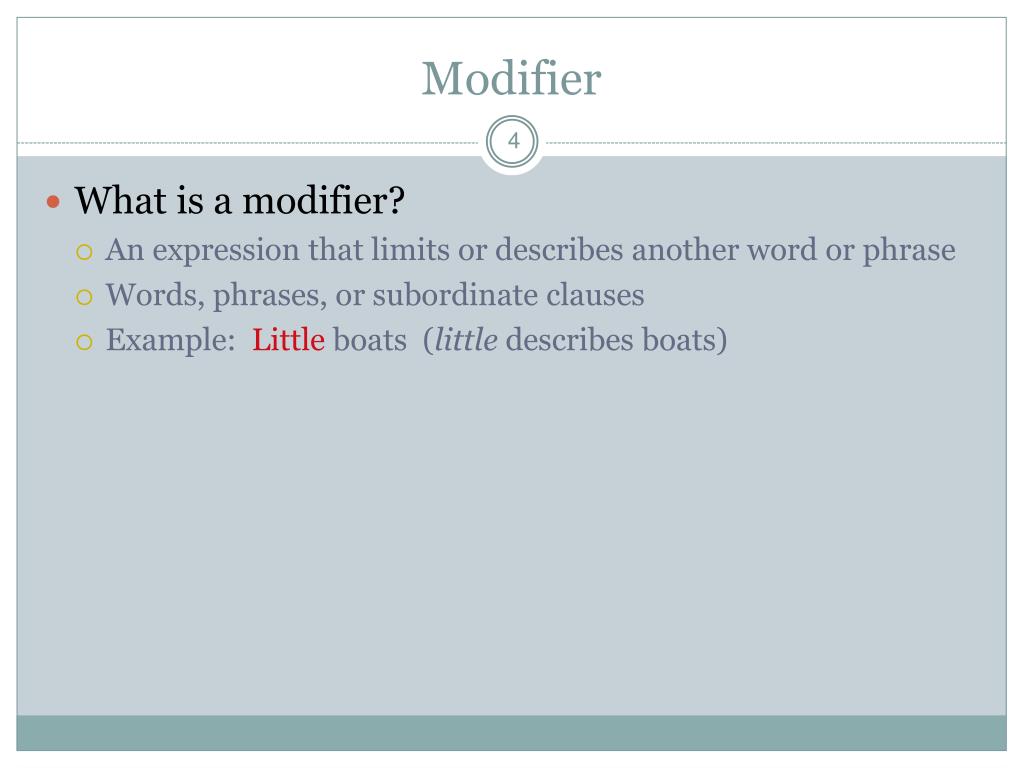Select the hollow bullet before An expression
This screenshot has height=768, width=1024.
pos(84,252)
